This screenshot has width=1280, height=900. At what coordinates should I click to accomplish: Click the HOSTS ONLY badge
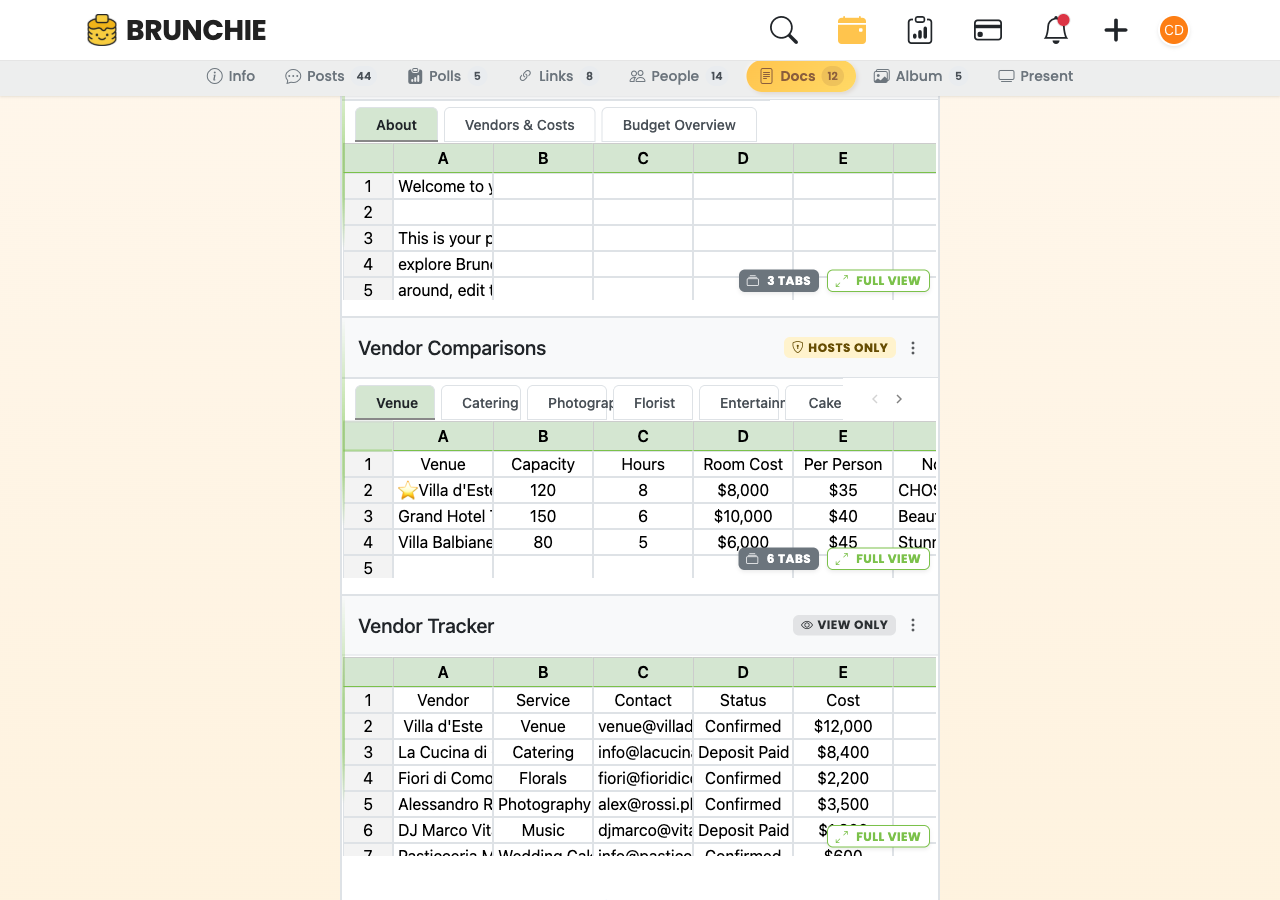tap(840, 348)
